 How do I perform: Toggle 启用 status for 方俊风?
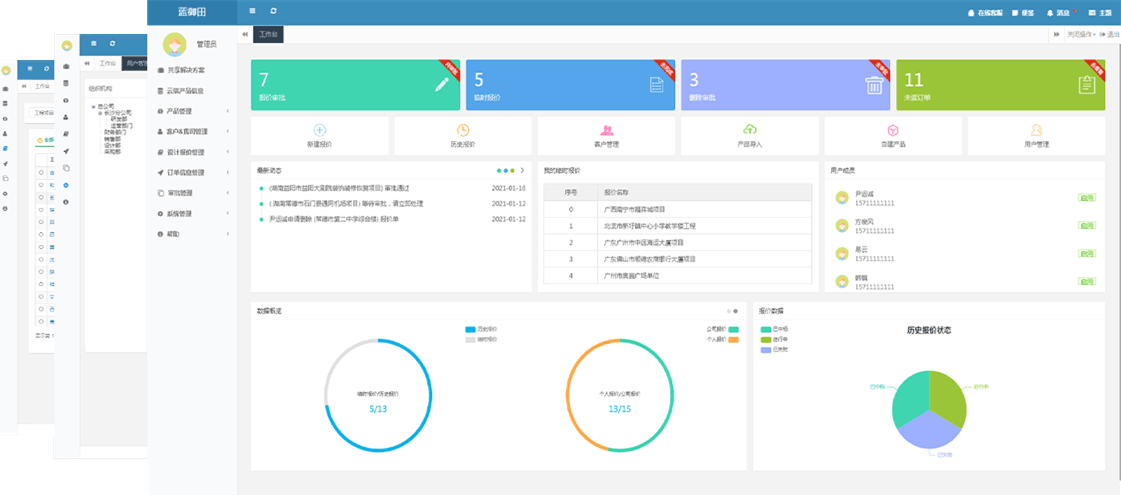[1087, 226]
